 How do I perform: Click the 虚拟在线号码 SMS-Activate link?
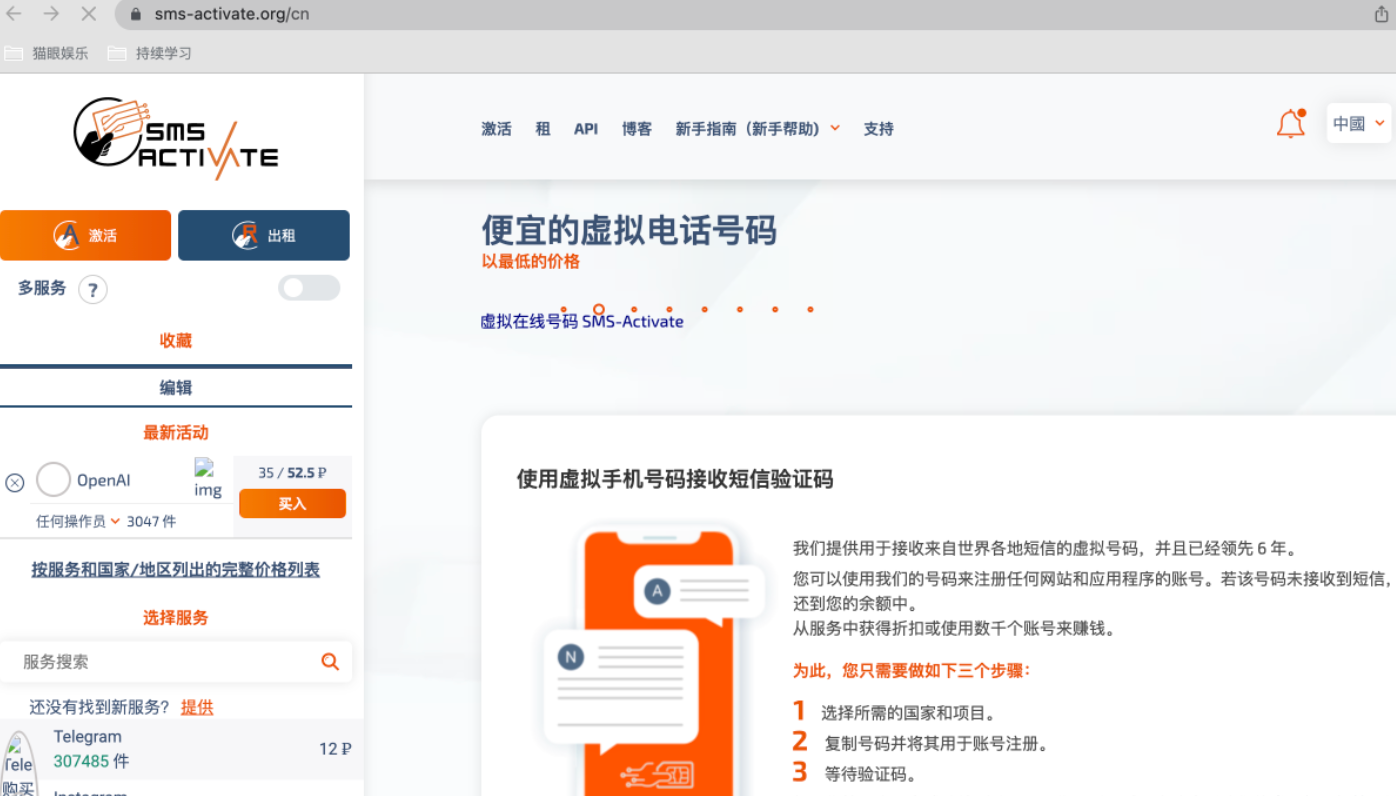(x=582, y=321)
